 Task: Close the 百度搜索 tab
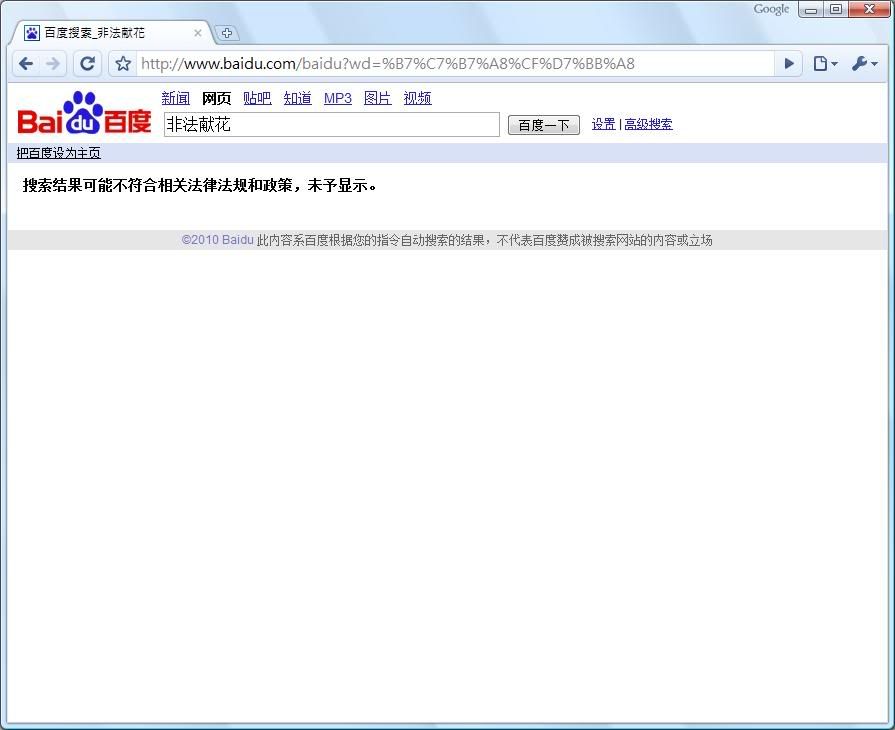(x=198, y=33)
